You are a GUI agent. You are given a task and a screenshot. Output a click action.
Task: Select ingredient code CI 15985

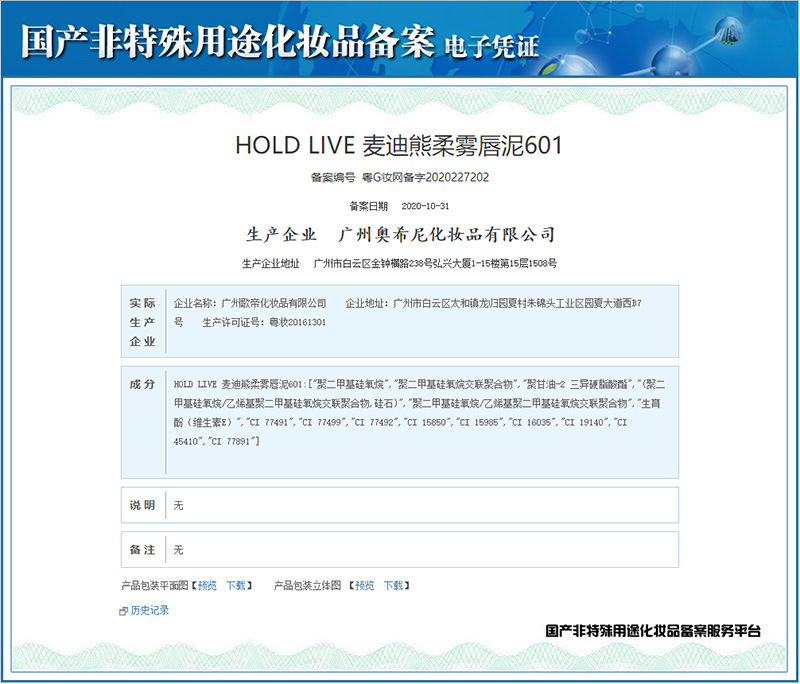(481, 422)
